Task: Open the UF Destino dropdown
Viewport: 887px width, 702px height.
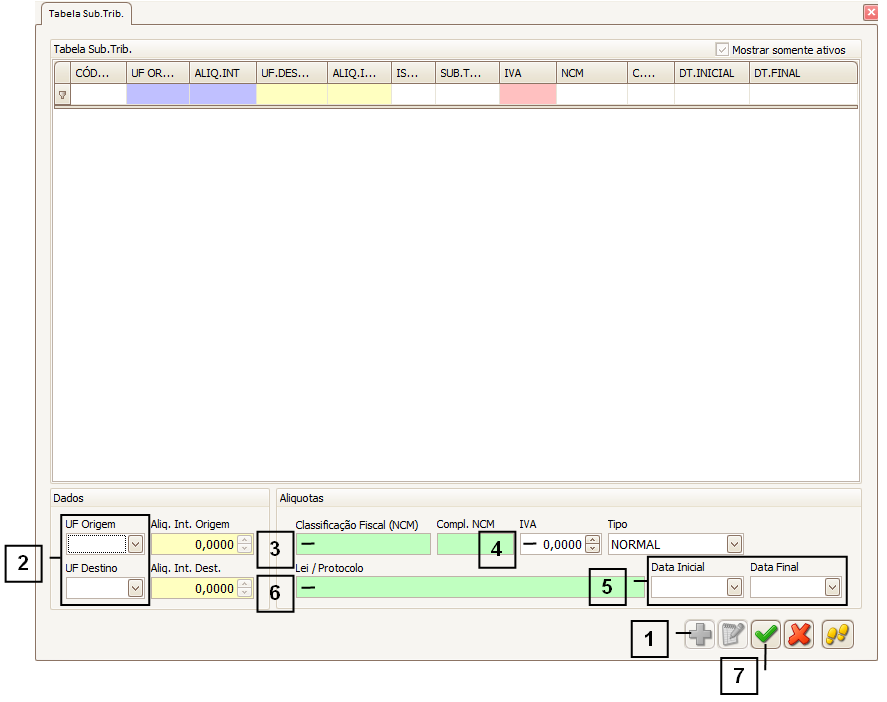Action: 136,589
